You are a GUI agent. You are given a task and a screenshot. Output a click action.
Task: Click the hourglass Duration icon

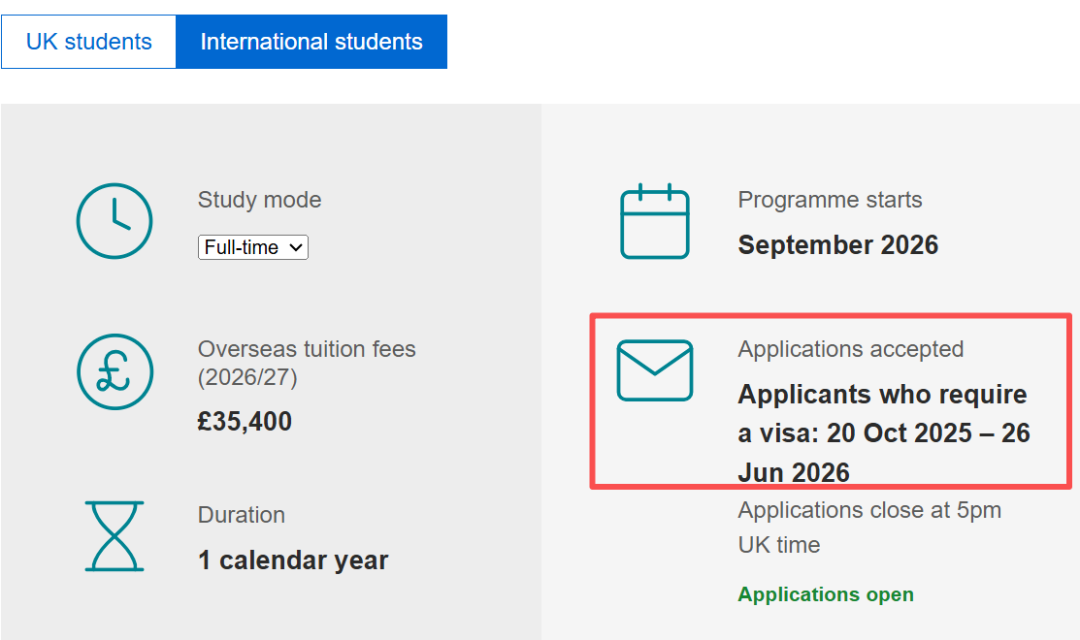[115, 536]
